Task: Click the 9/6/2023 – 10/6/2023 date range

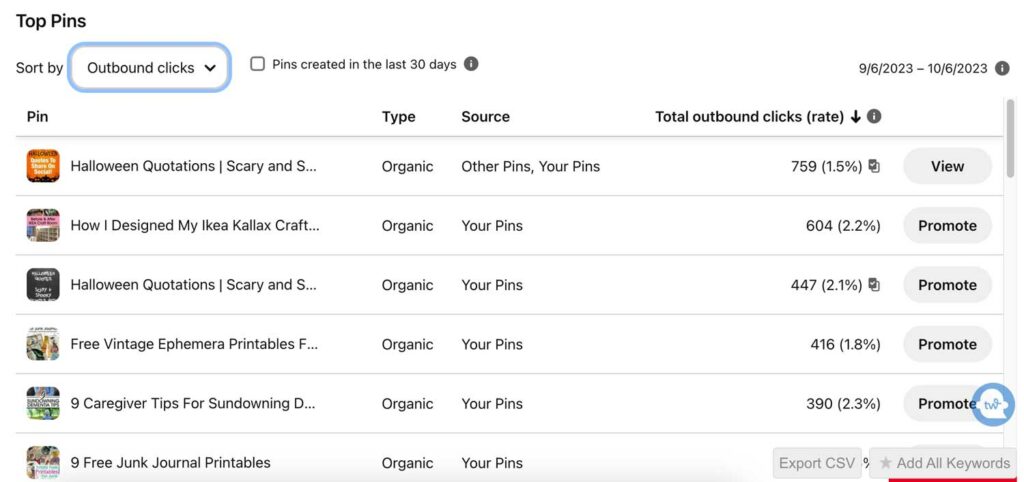Action: tap(923, 69)
